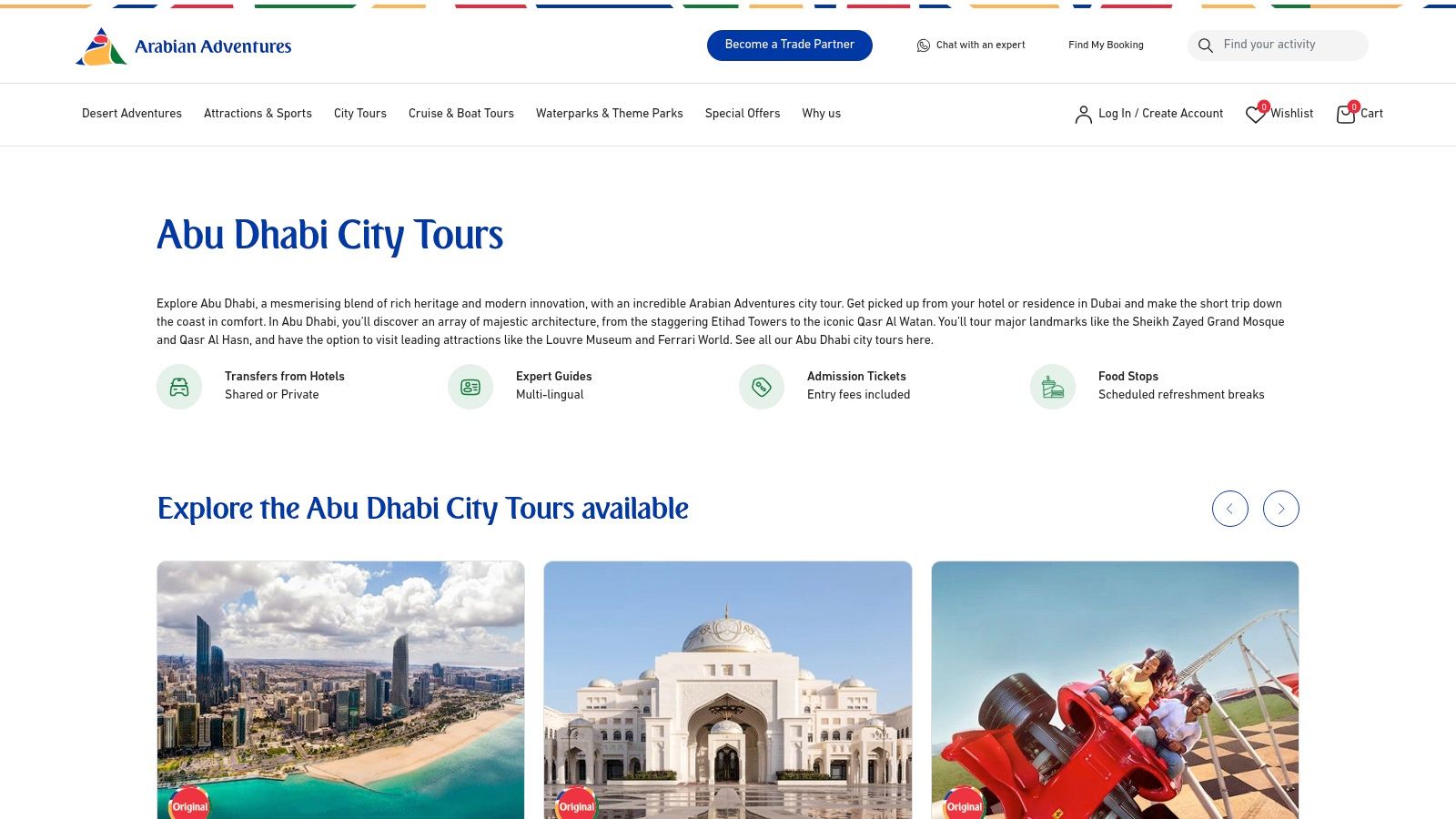Screen dimensions: 1456x819
Task: Click the Arabian Adventures logo
Action: [183, 46]
